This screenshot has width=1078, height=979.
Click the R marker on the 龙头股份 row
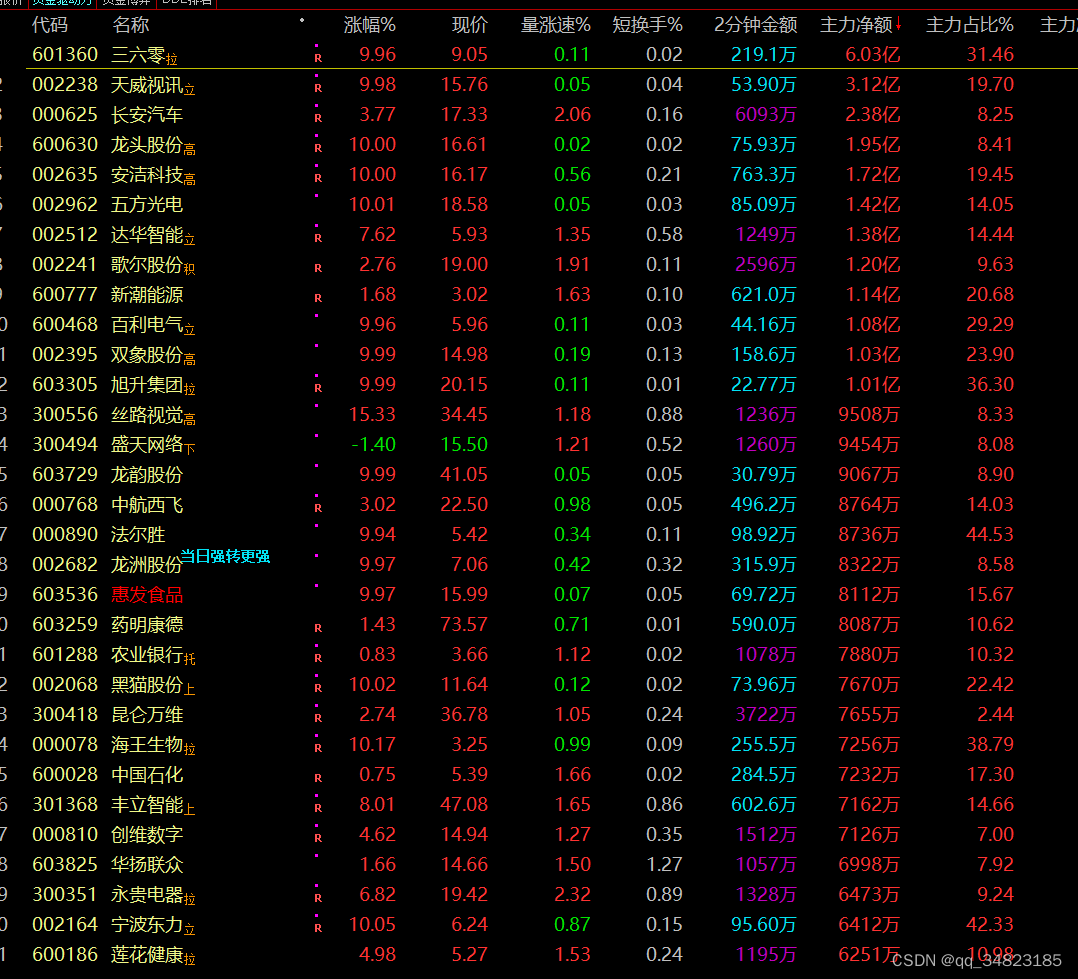point(318,148)
